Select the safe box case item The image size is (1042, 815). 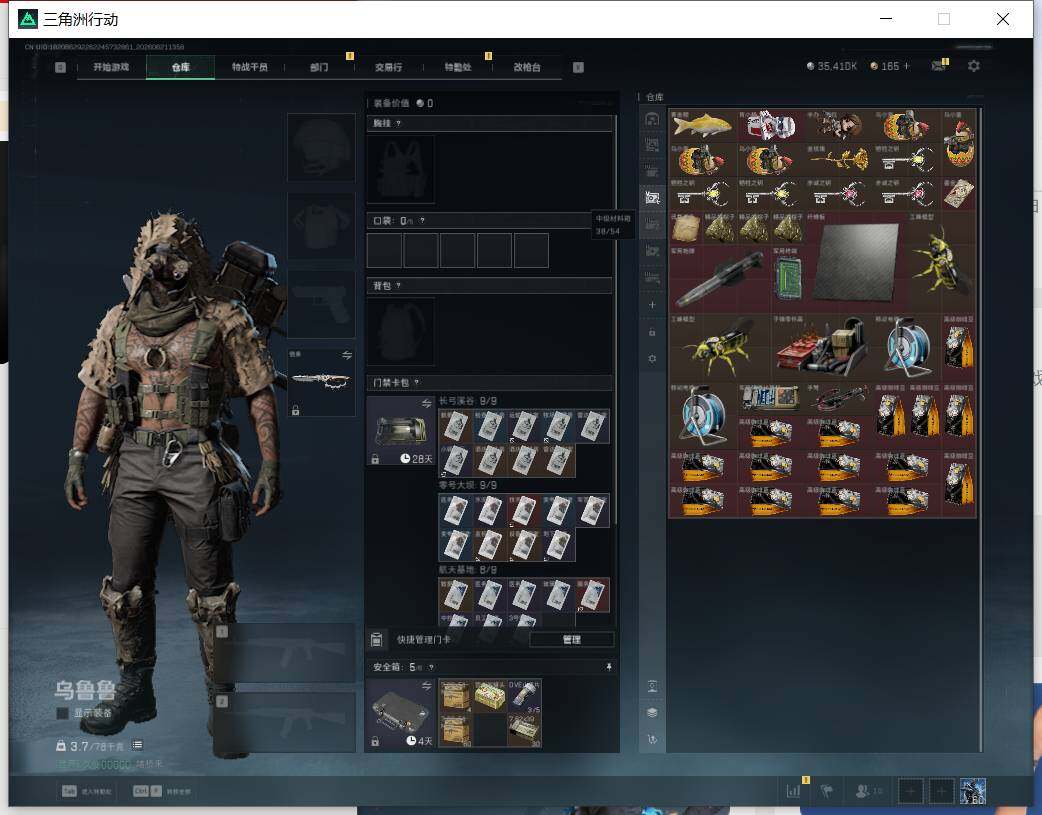401,713
